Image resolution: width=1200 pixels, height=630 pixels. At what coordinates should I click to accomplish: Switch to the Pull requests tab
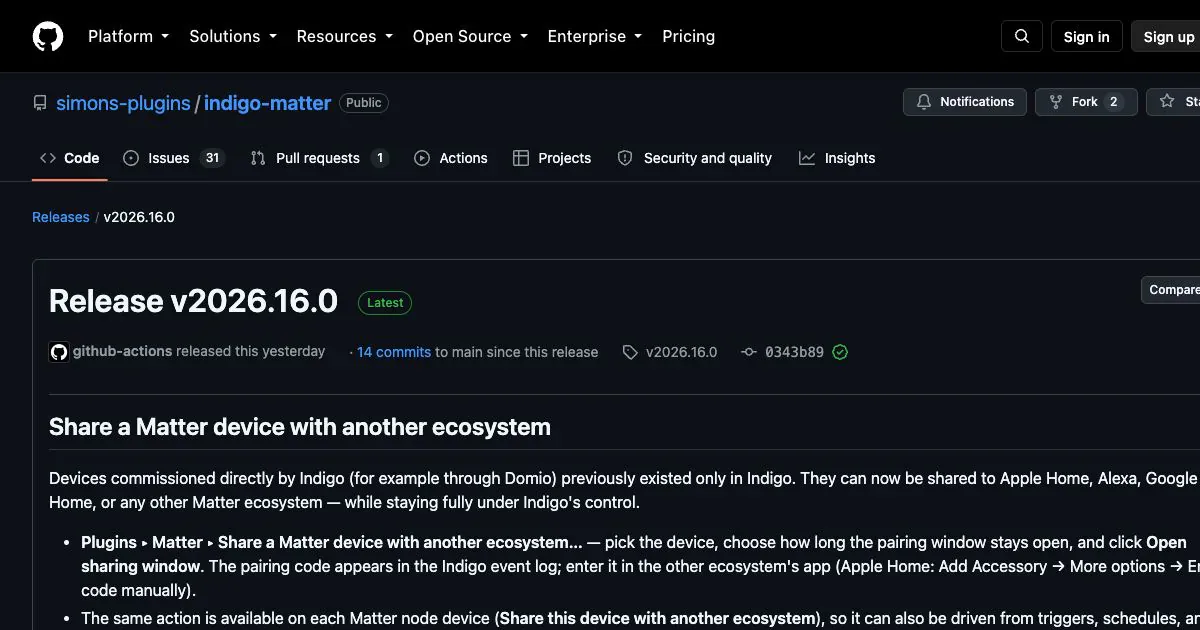tap(319, 158)
